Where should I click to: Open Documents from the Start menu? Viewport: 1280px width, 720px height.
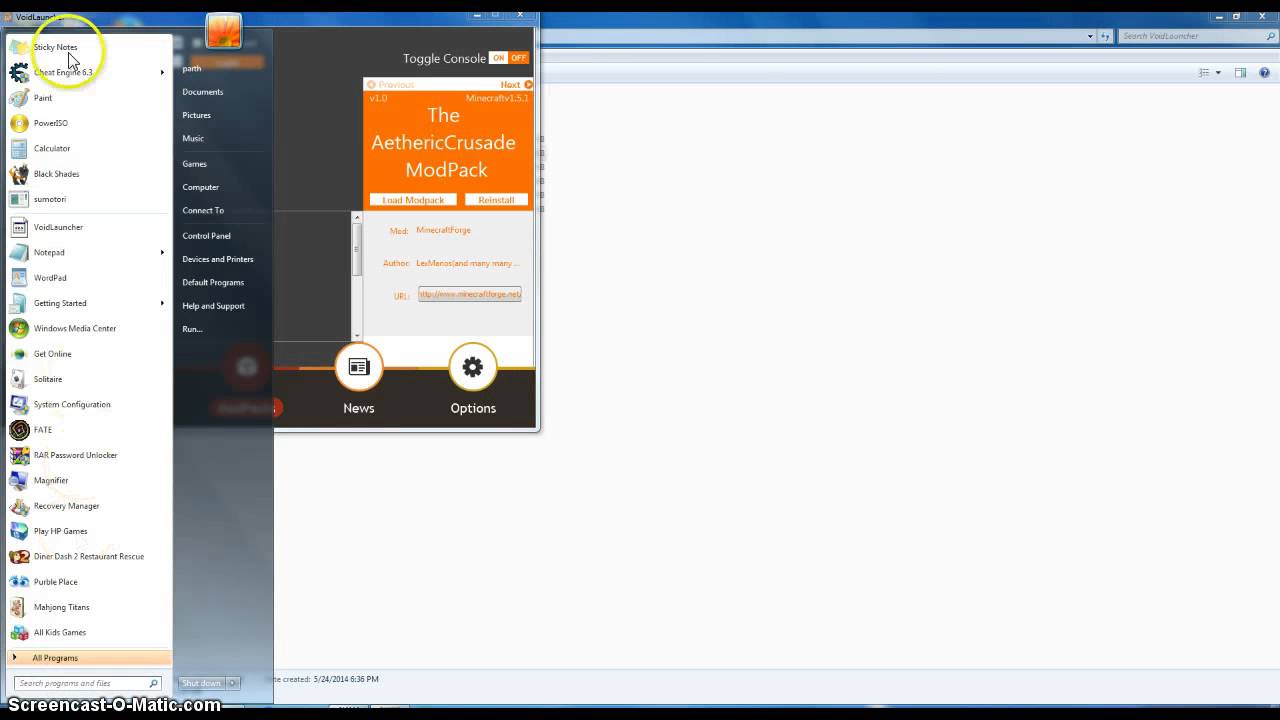[203, 92]
